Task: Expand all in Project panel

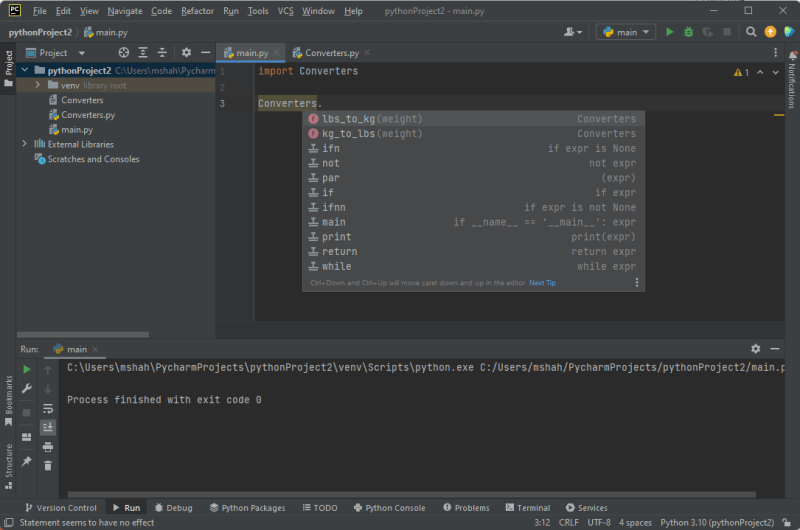Action: point(143,53)
